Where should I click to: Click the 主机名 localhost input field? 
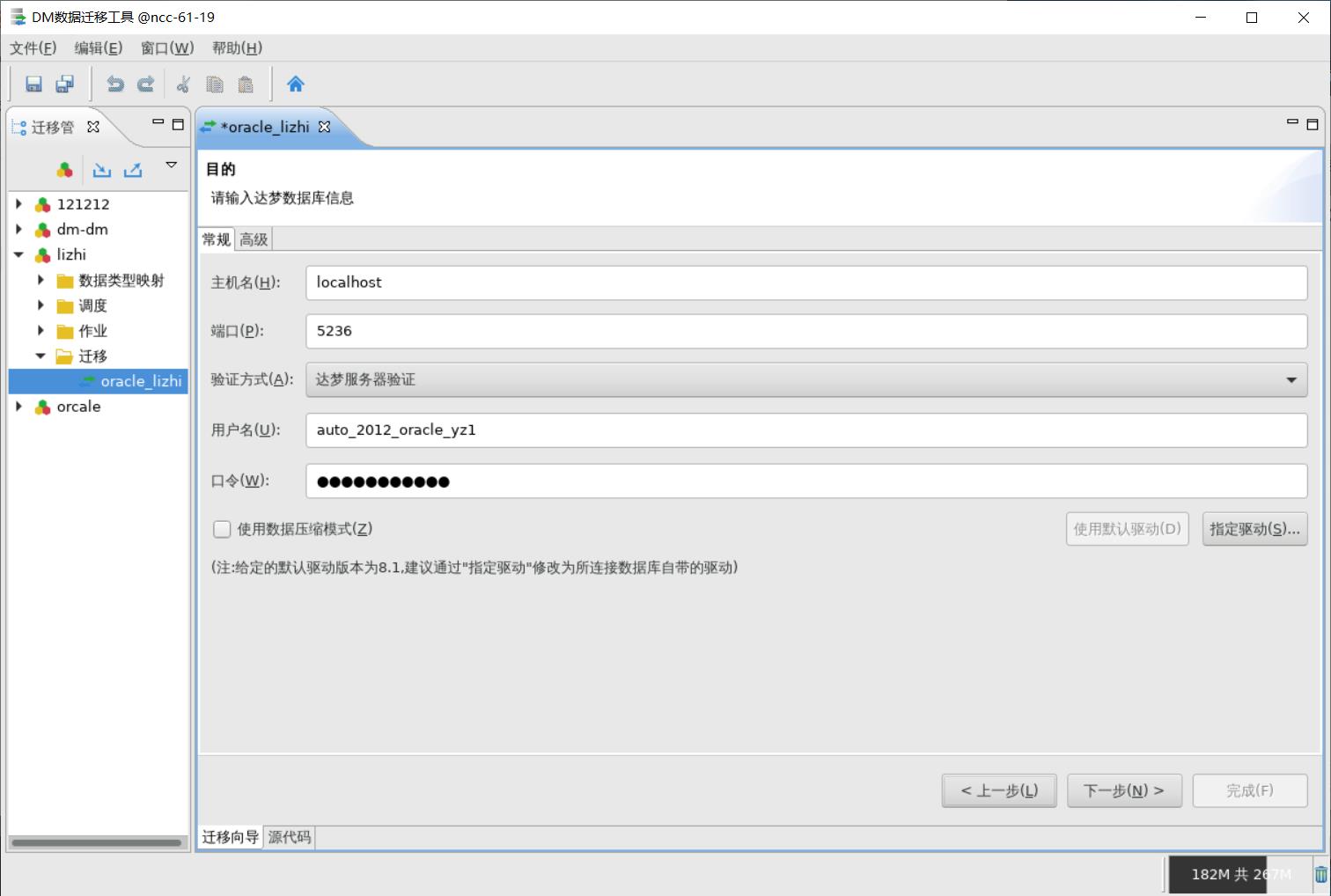(806, 283)
